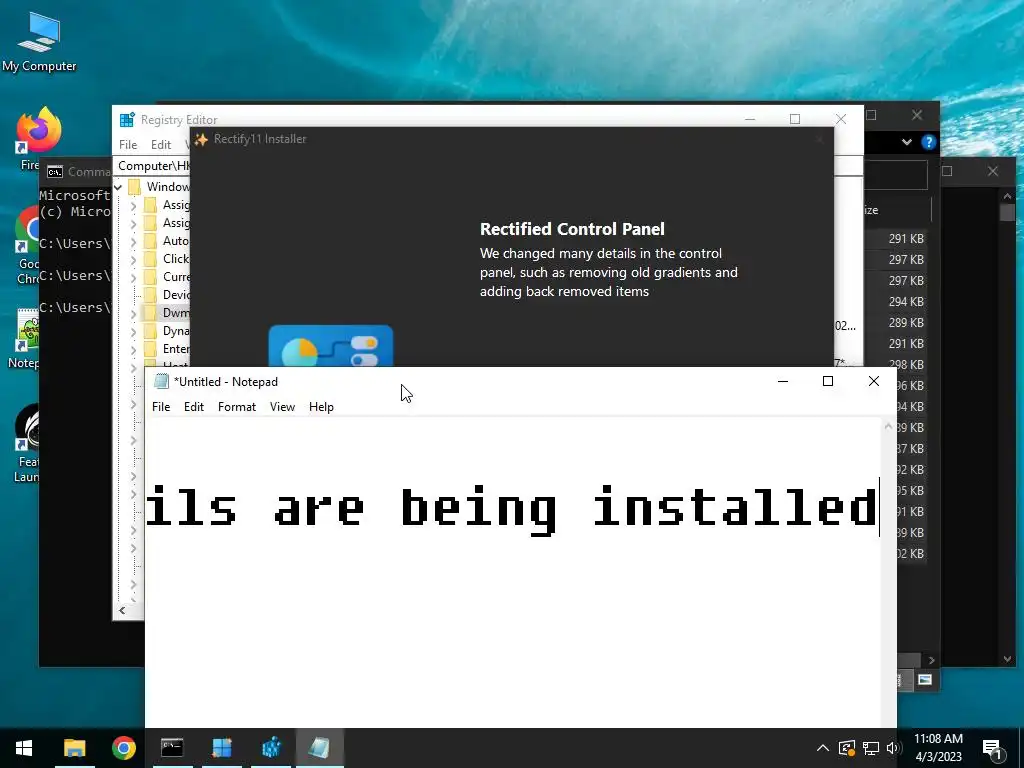
Task: Click the security warning tray icon
Action: [x=847, y=748]
